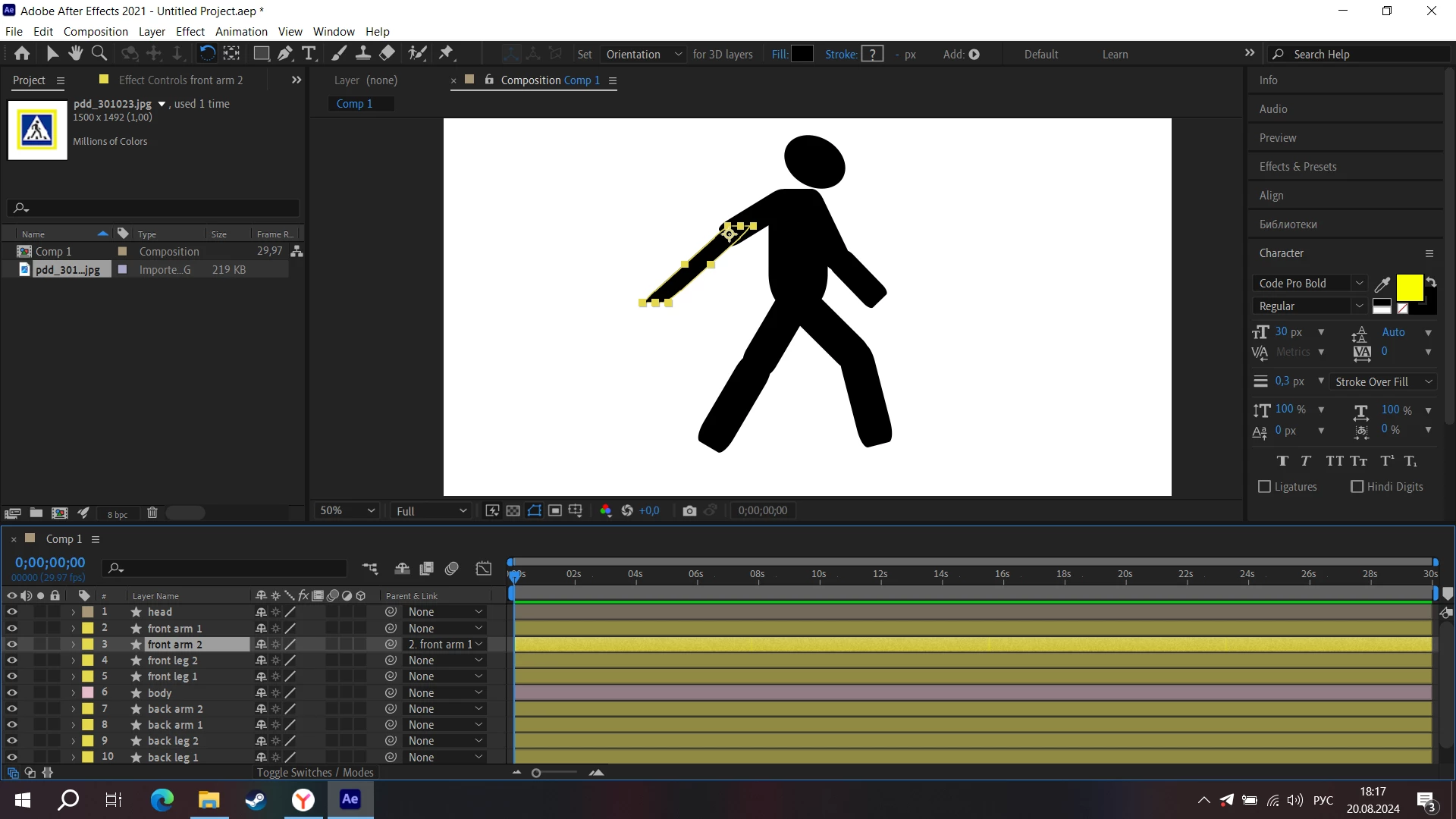Select the Puppet Pin tool

click(x=446, y=54)
